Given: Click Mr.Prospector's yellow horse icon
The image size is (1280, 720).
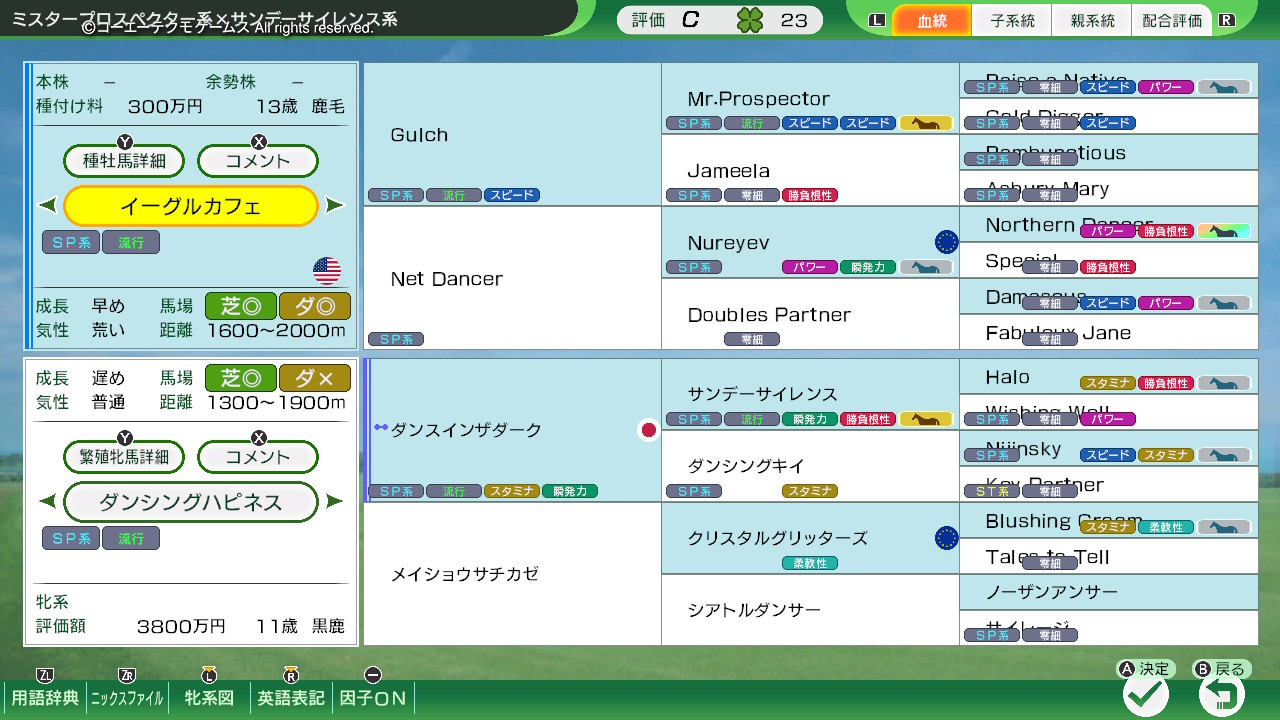Looking at the screenshot, I should click(x=926, y=123).
